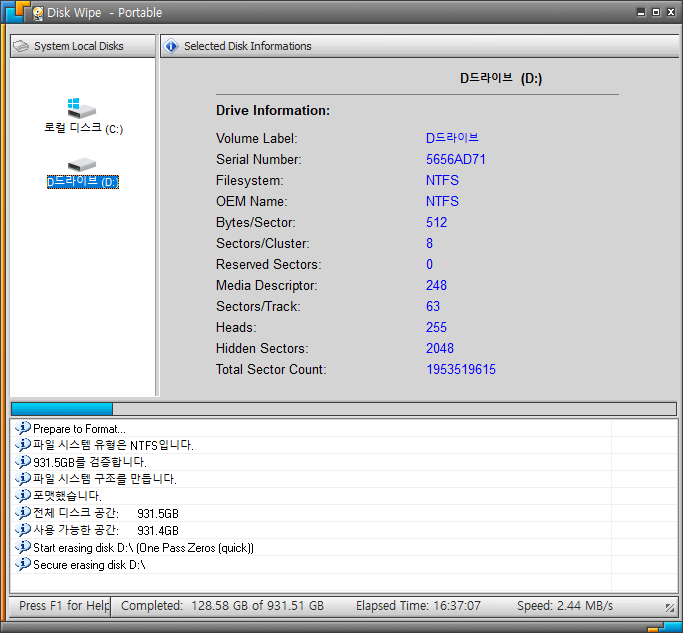Click the info icon beside Selected Disk Informations

[172, 46]
